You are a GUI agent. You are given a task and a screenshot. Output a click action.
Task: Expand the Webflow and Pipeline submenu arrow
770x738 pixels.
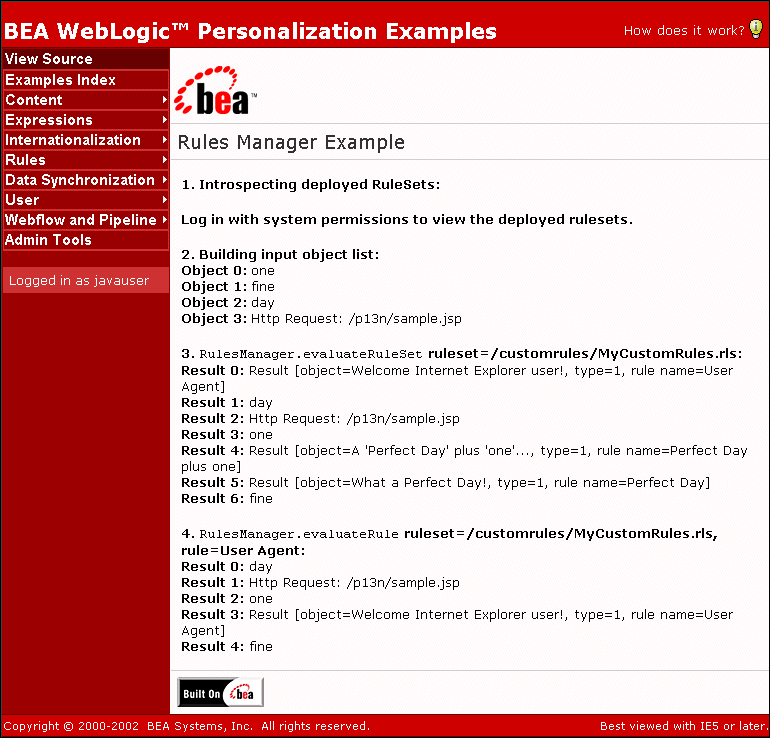click(165, 219)
